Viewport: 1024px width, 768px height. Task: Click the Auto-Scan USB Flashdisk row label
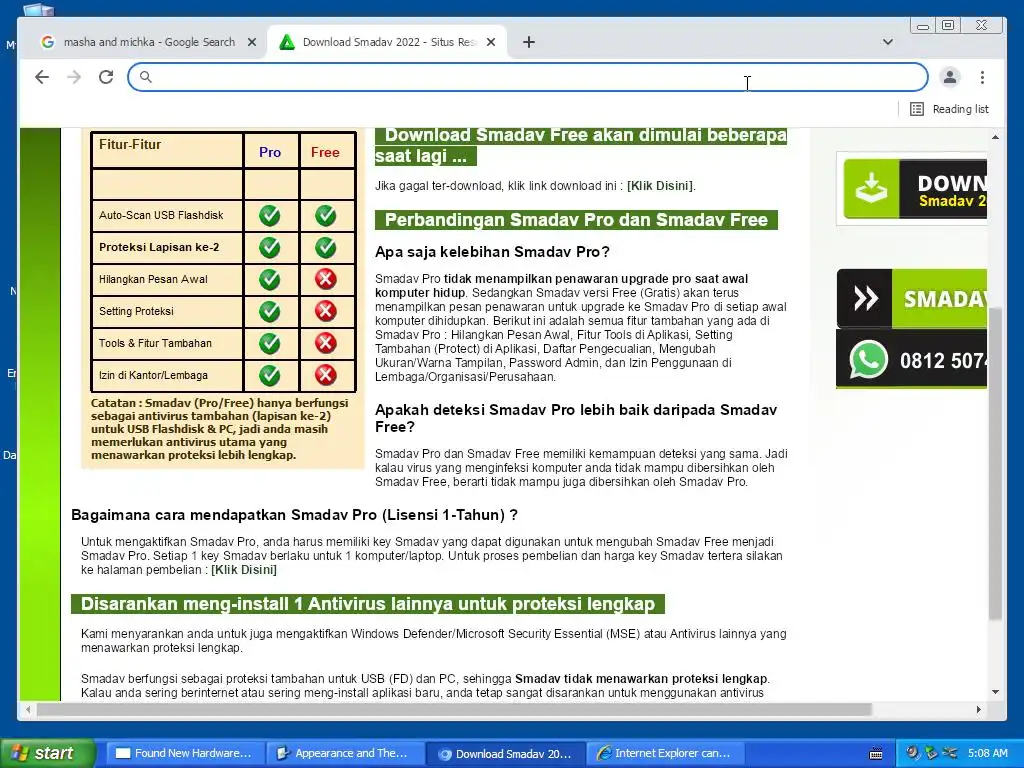tap(161, 216)
